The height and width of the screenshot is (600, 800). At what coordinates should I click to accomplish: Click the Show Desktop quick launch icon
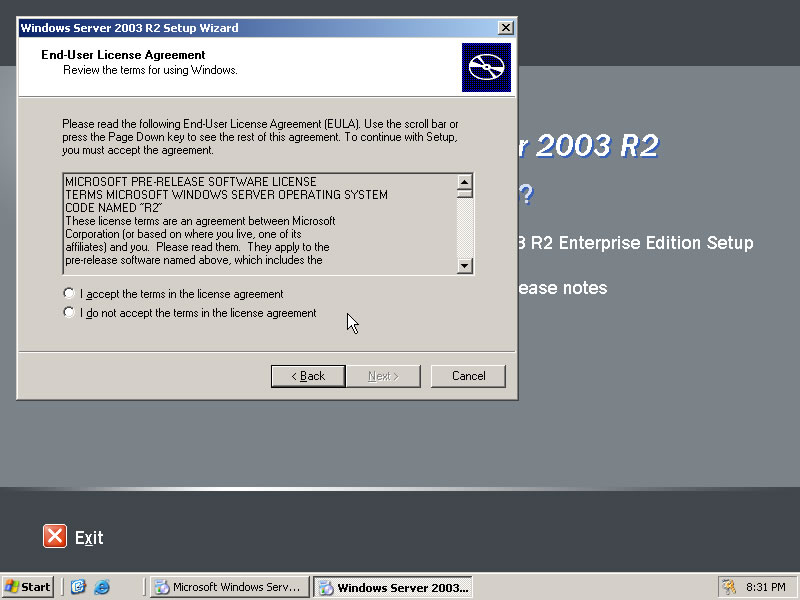point(78,587)
